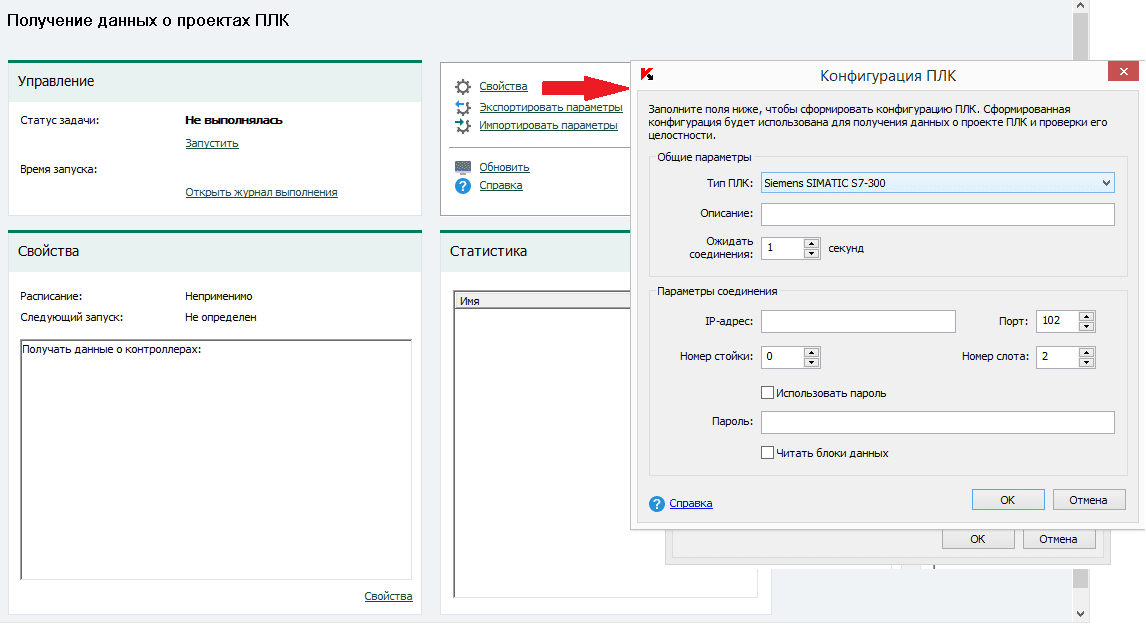Screen dimensions: 1146x624
Task: Click the Пароль input field
Action: [x=938, y=422]
